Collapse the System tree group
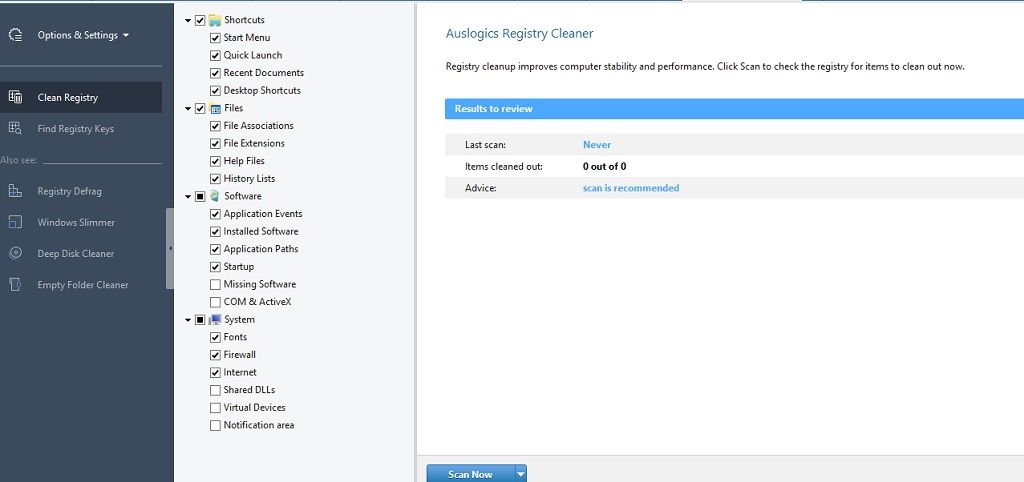Screen dimensions: 1024x482 click(x=188, y=320)
